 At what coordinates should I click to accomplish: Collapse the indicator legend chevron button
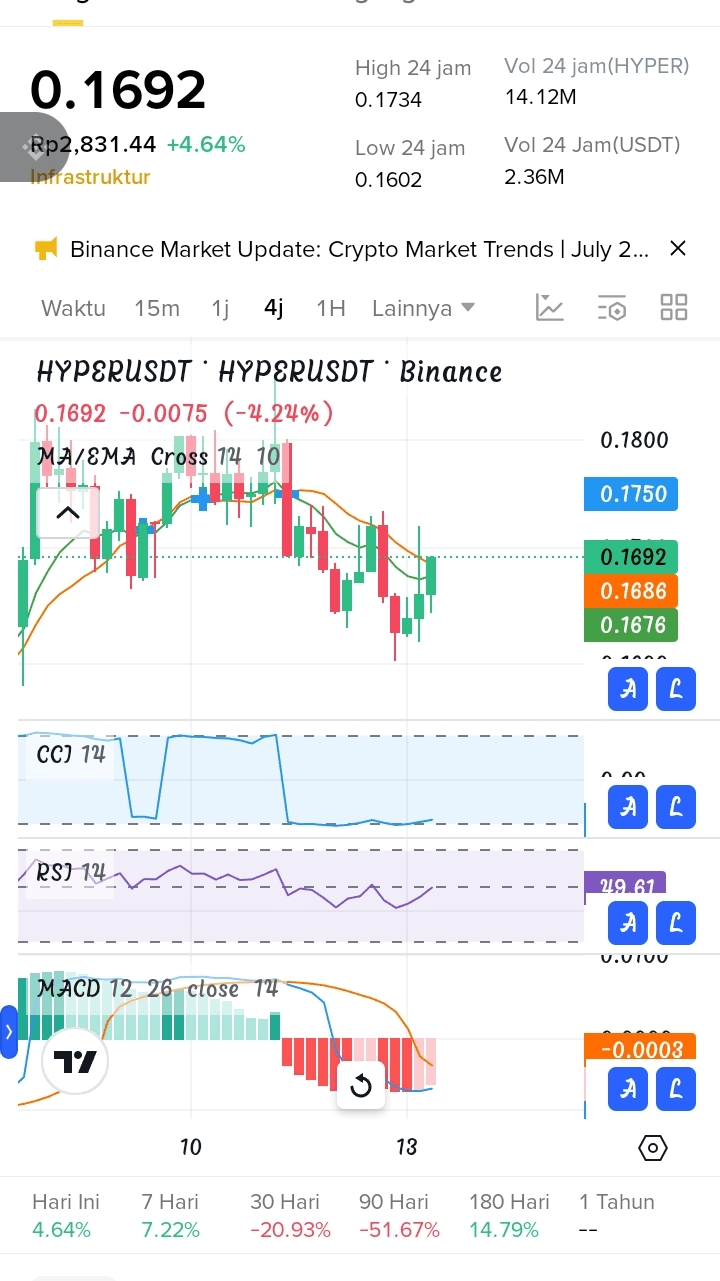pyautogui.click(x=67, y=513)
